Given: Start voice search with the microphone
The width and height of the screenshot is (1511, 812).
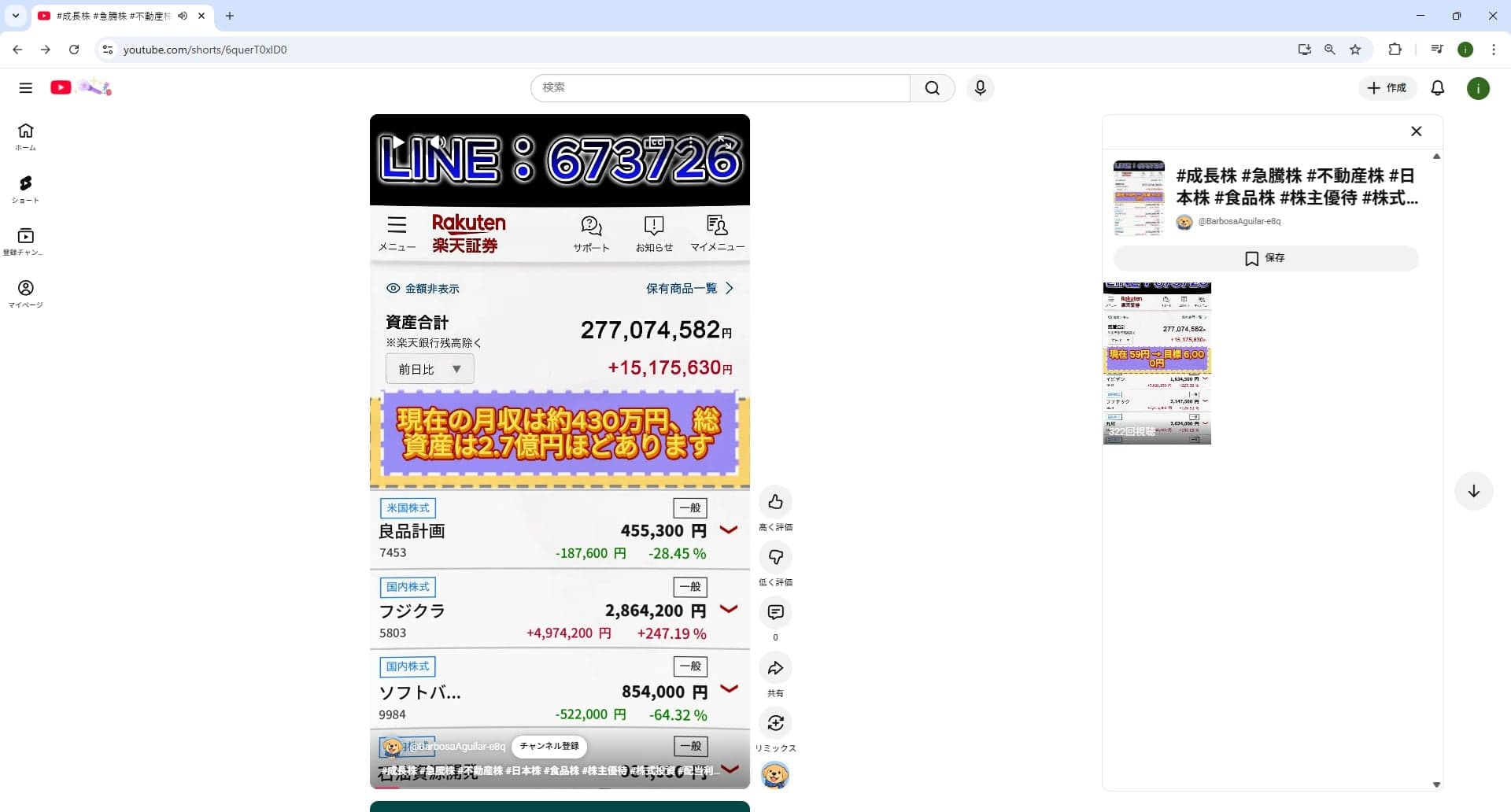Looking at the screenshot, I should [980, 87].
